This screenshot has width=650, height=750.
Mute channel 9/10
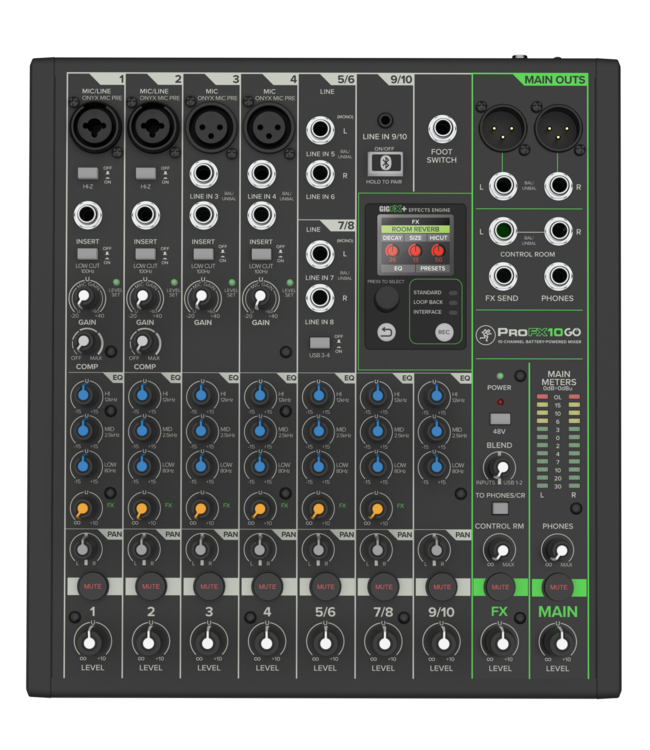(x=441, y=586)
